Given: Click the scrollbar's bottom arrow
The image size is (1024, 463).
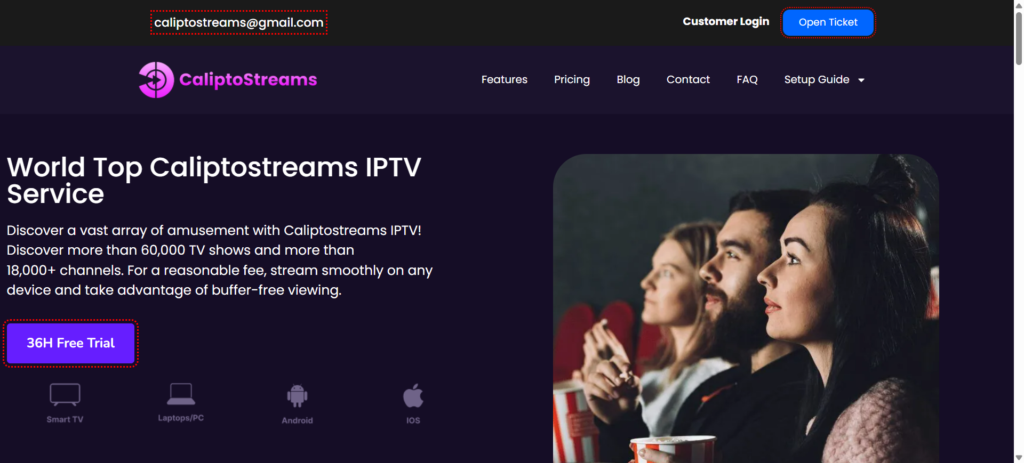Looking at the screenshot, I should pos(1018,457).
